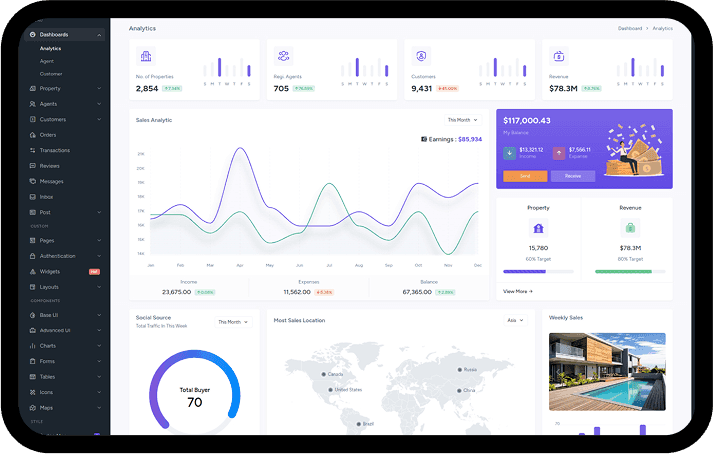Select the Analytics submenu item
Image resolution: width=713 pixels, height=454 pixels.
coord(50,48)
